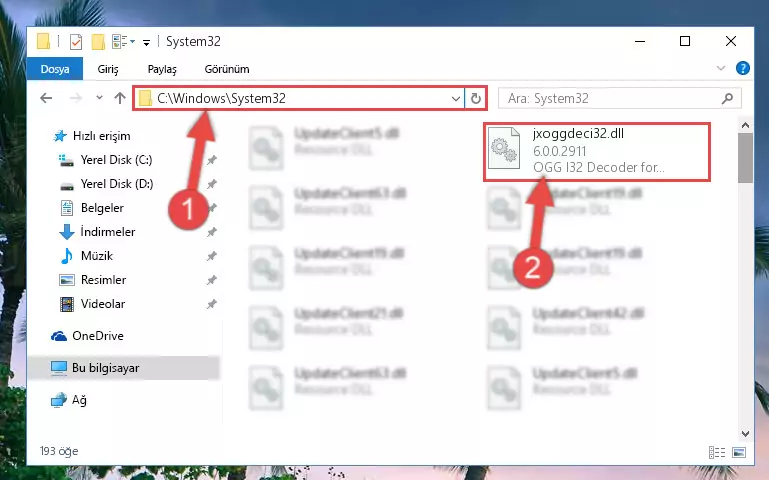The width and height of the screenshot is (769, 480).
Task: Click the Videolar film icon
Action: point(67,304)
